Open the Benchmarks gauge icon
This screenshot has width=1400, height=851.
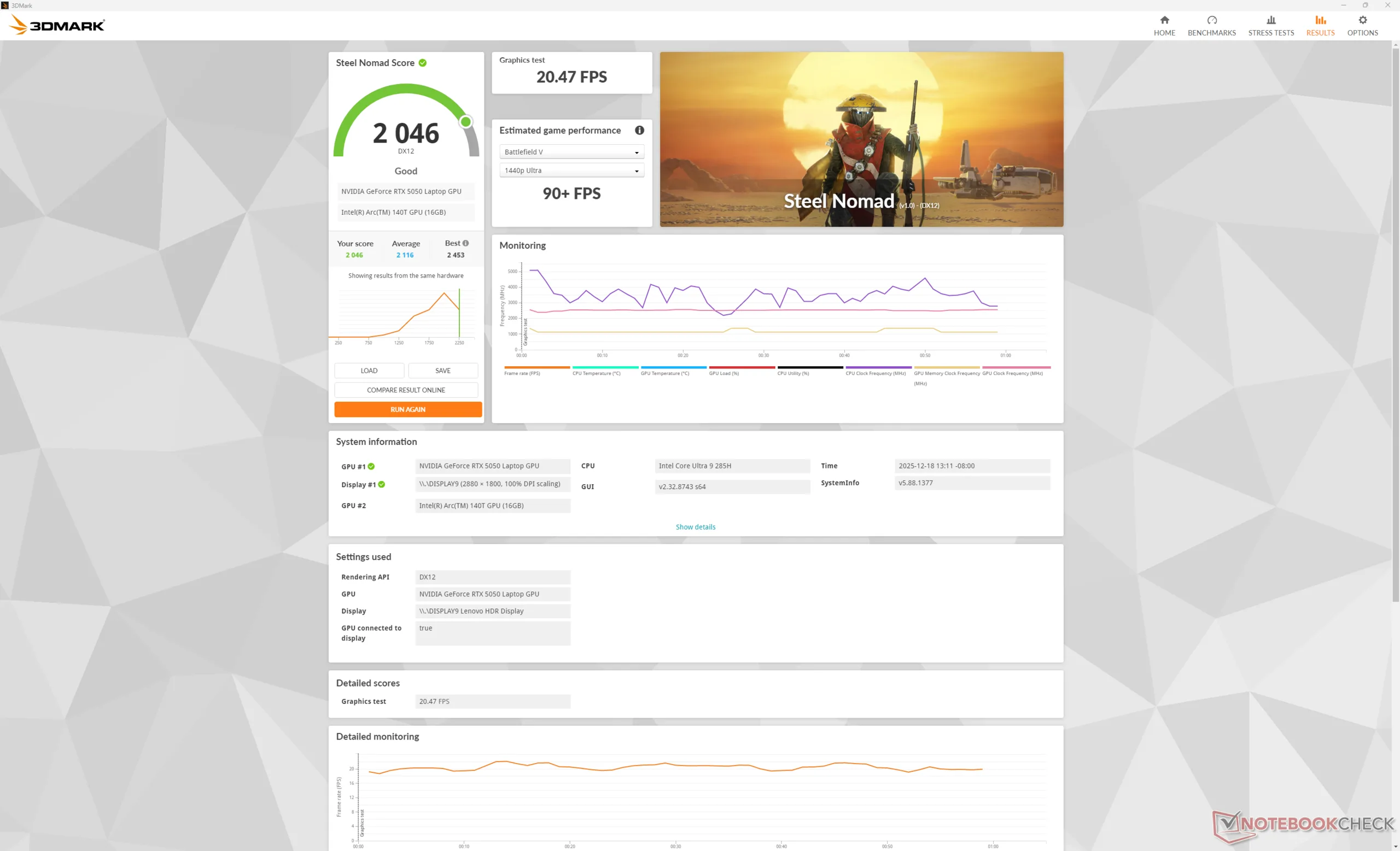(1211, 20)
